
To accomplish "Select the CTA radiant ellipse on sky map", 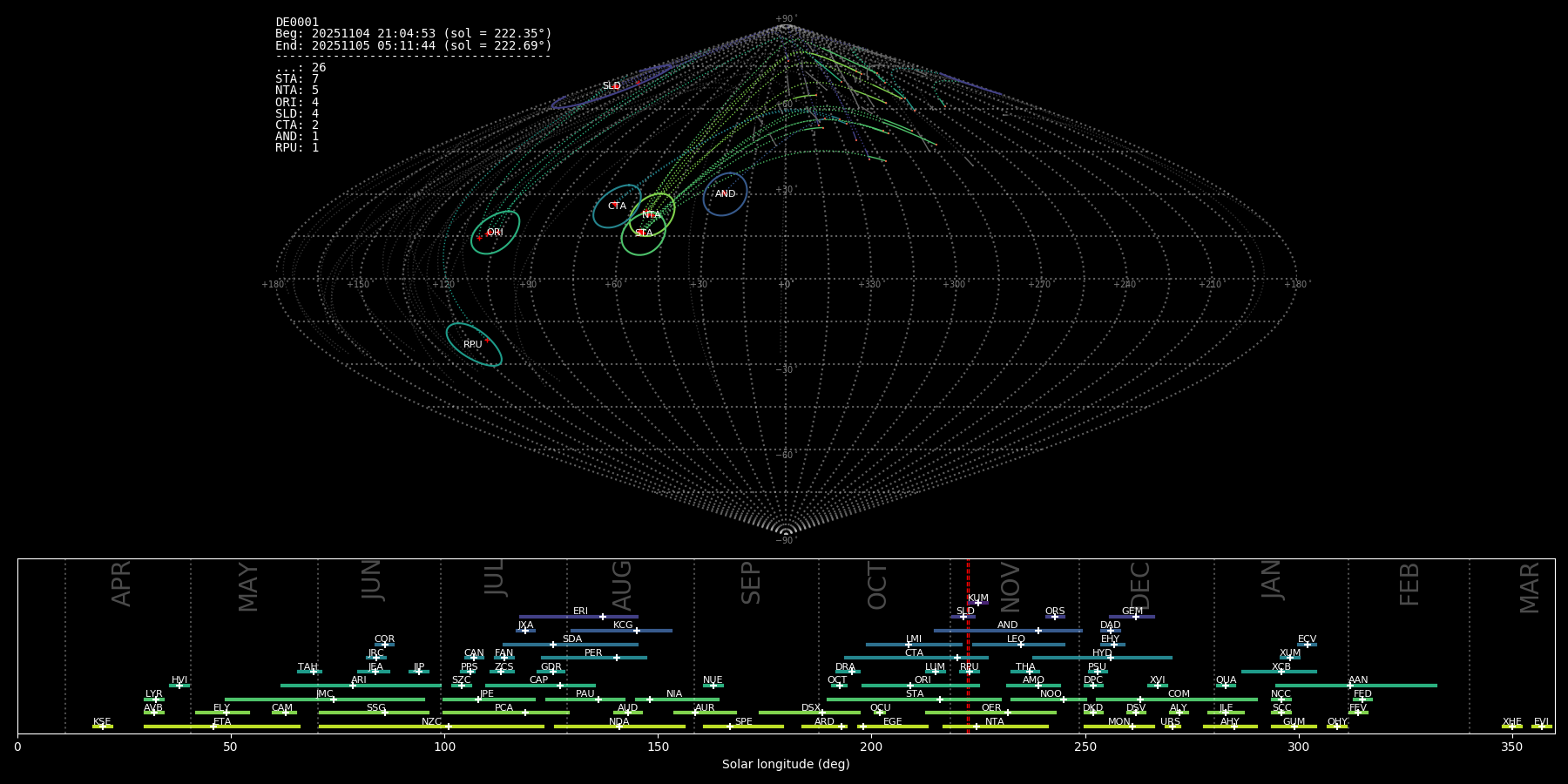I will [x=617, y=206].
